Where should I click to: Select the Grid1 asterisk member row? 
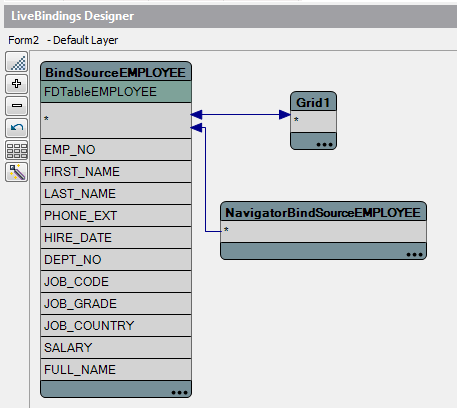(313, 121)
